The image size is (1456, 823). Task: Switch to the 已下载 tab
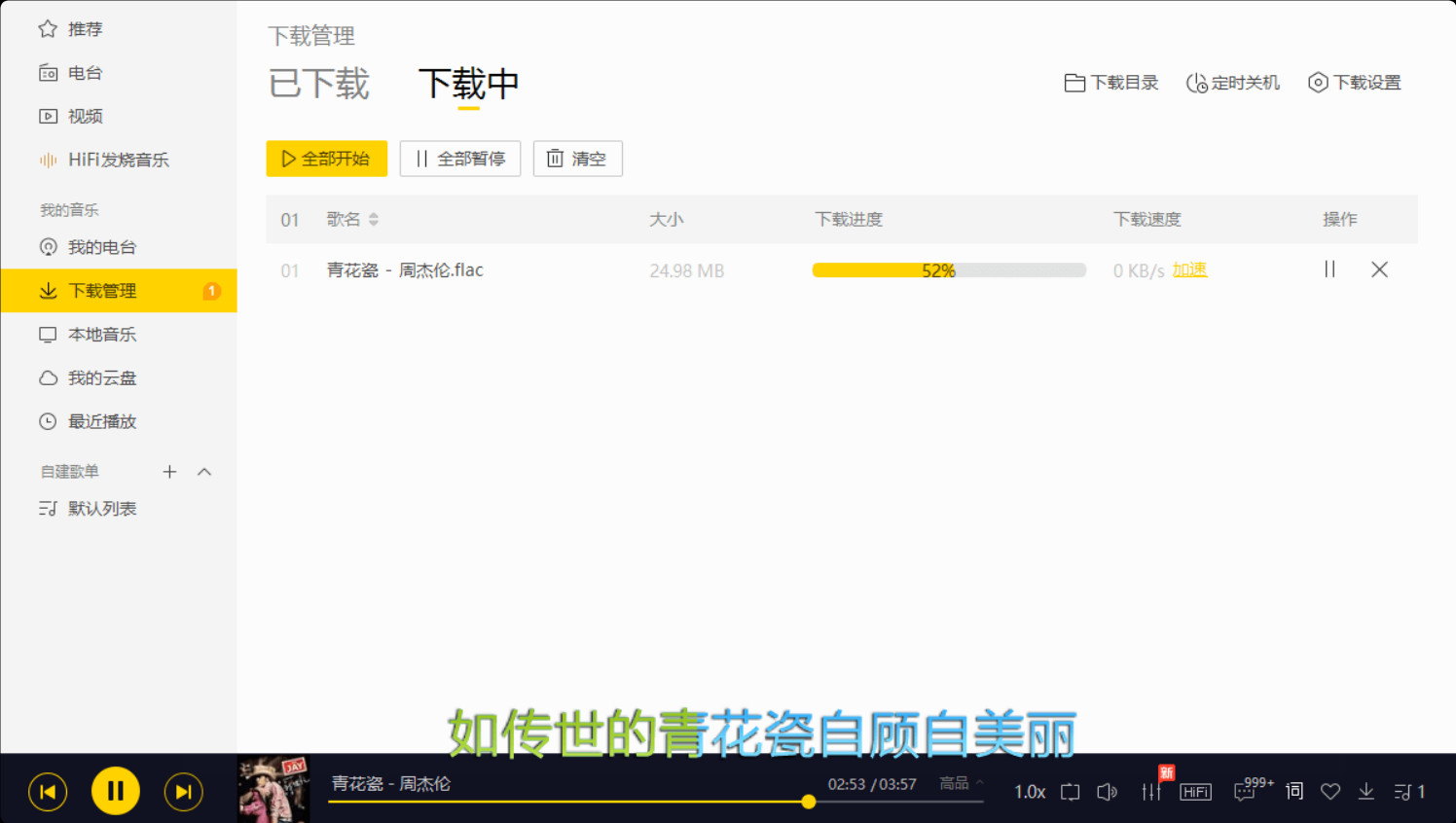(319, 84)
